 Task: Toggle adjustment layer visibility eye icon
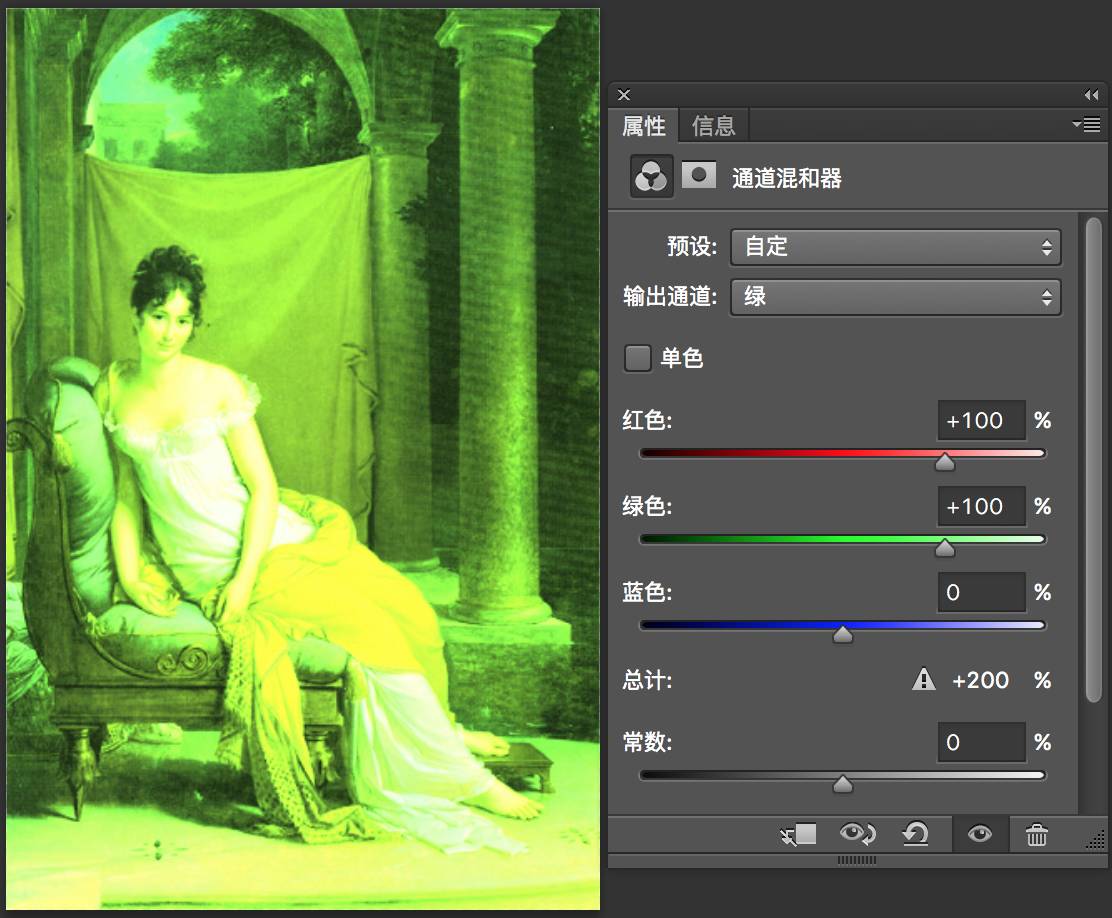[x=979, y=834]
